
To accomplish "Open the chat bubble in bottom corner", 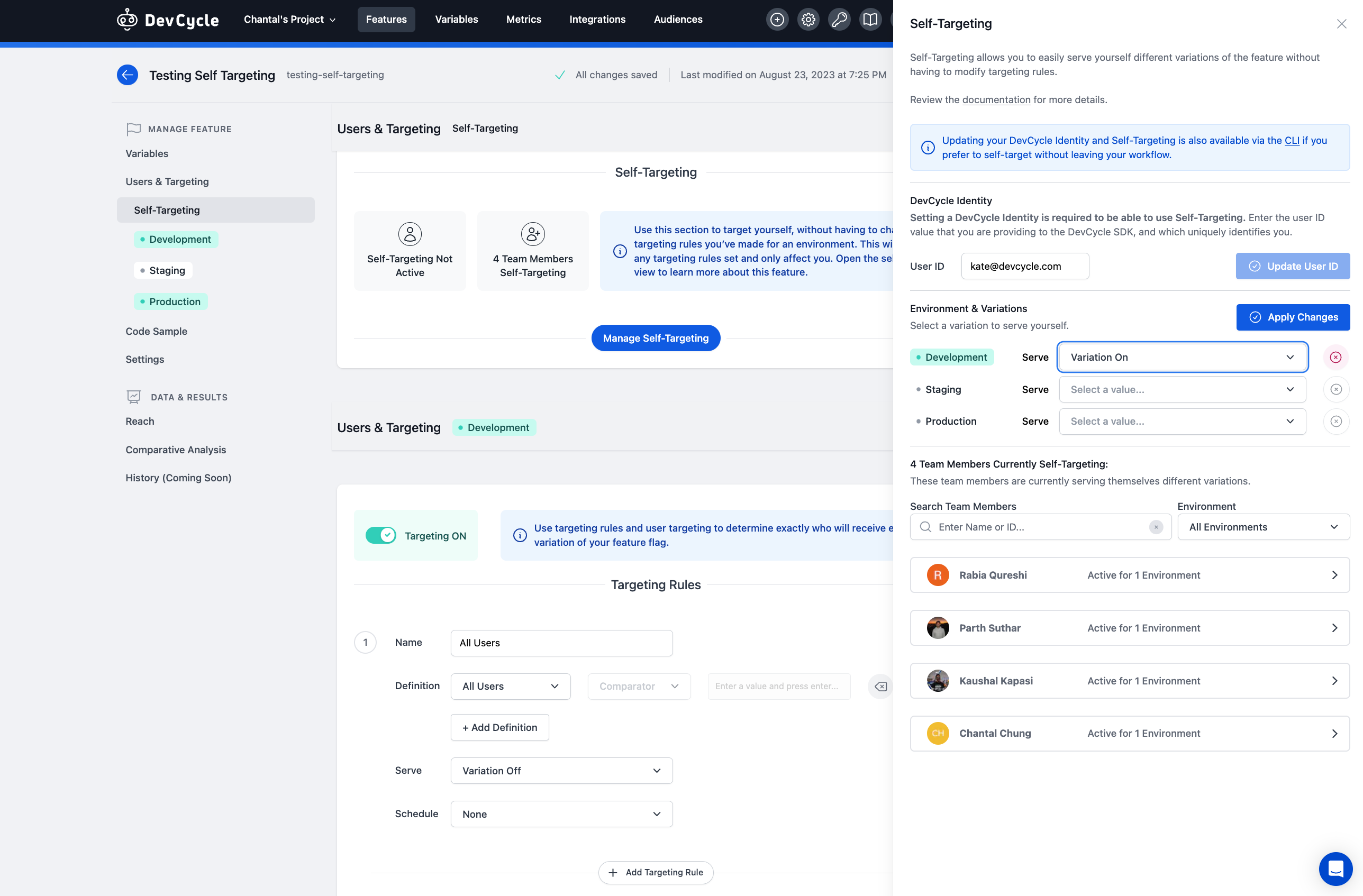I will 1335,868.
